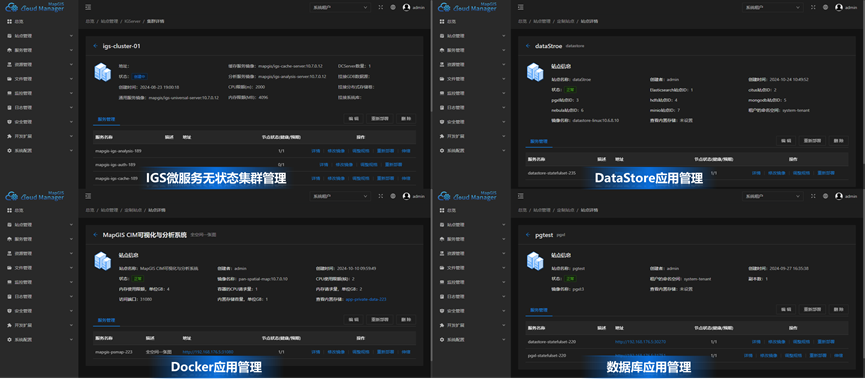The image size is (865, 390).
Task: Click admin avatar in MapGIS CIM panel
Action: tap(407, 196)
